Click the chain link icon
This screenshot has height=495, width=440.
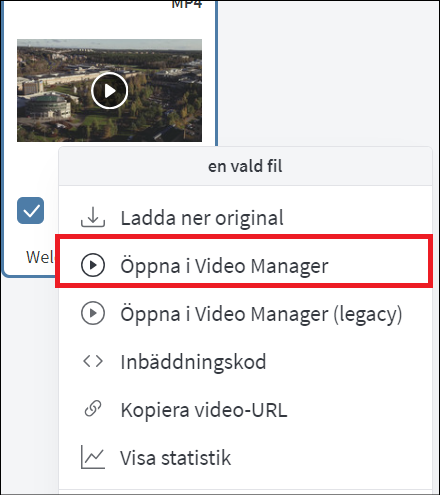click(93, 409)
